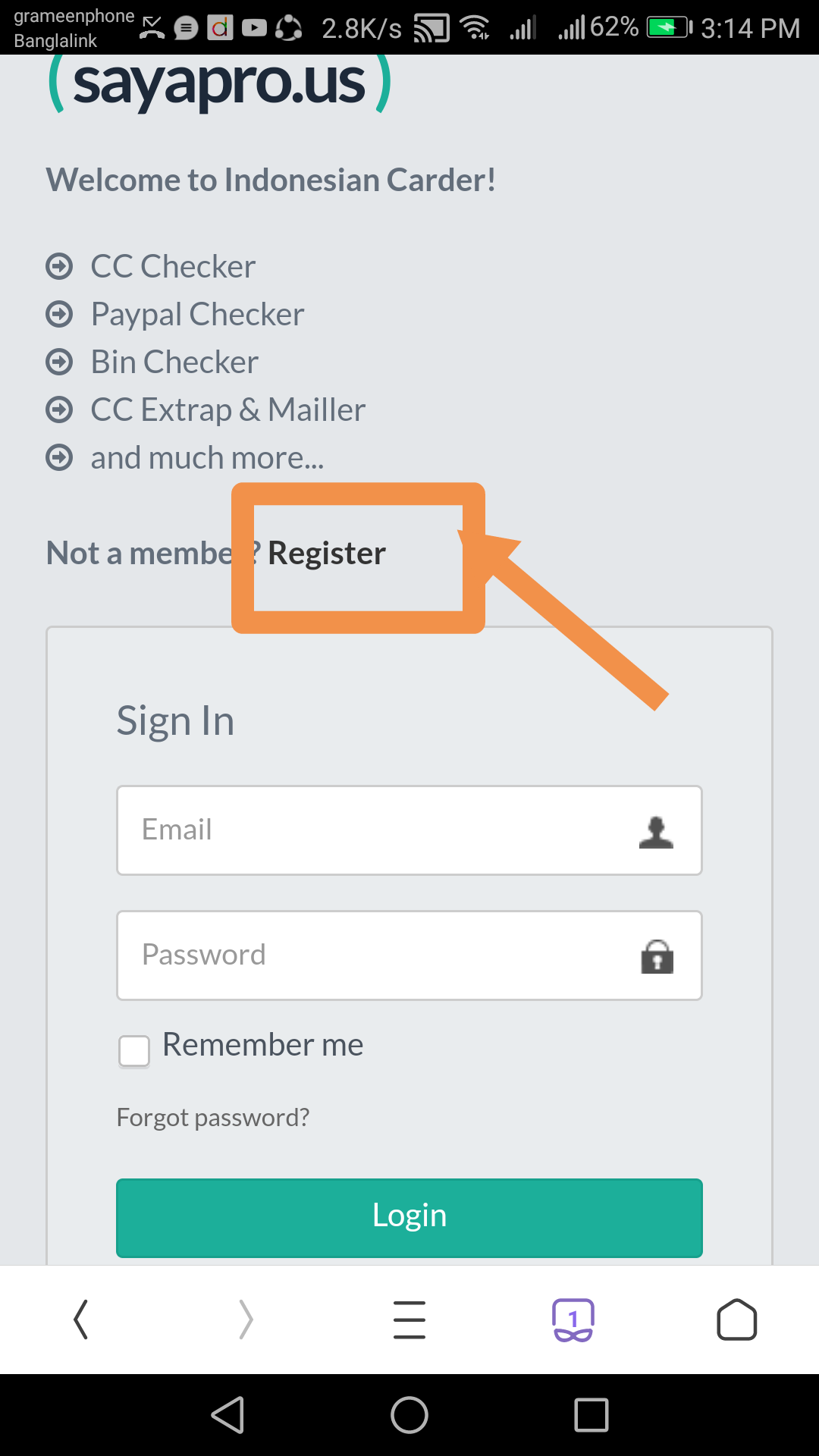The width and height of the screenshot is (819, 1456).
Task: Click the Register link
Action: (x=327, y=554)
